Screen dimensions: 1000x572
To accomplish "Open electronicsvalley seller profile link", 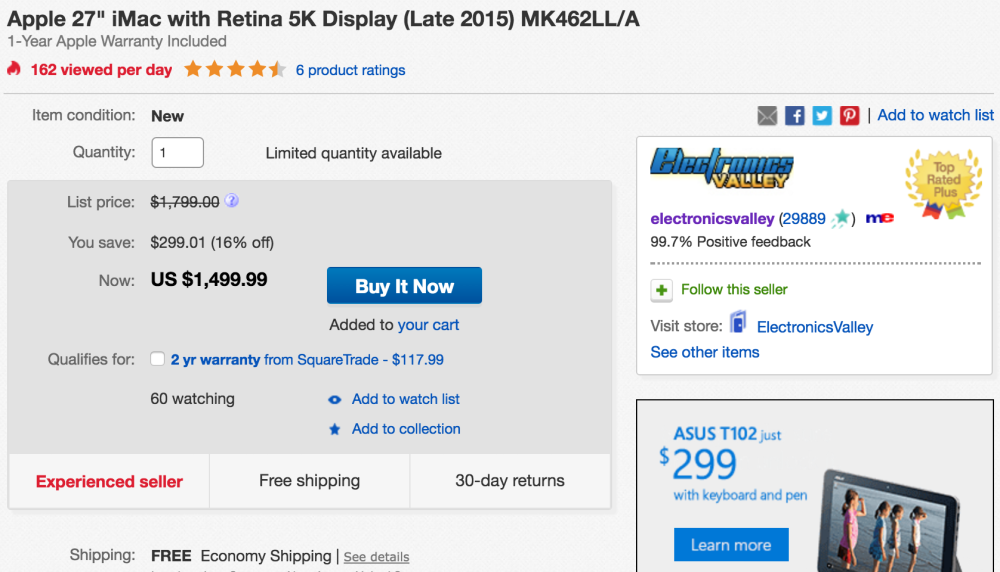I will coord(712,218).
